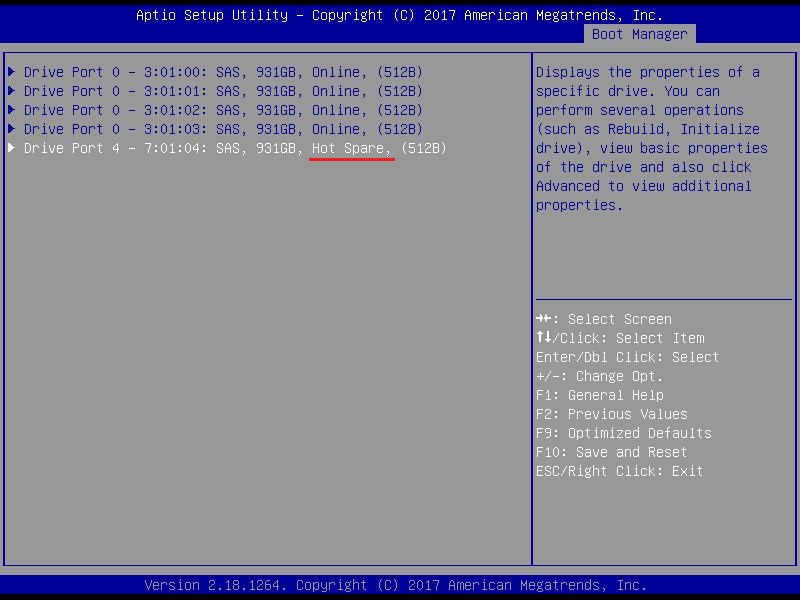The height and width of the screenshot is (600, 800).
Task: Click the F9: Optimized Defaults hint
Action: click(623, 433)
